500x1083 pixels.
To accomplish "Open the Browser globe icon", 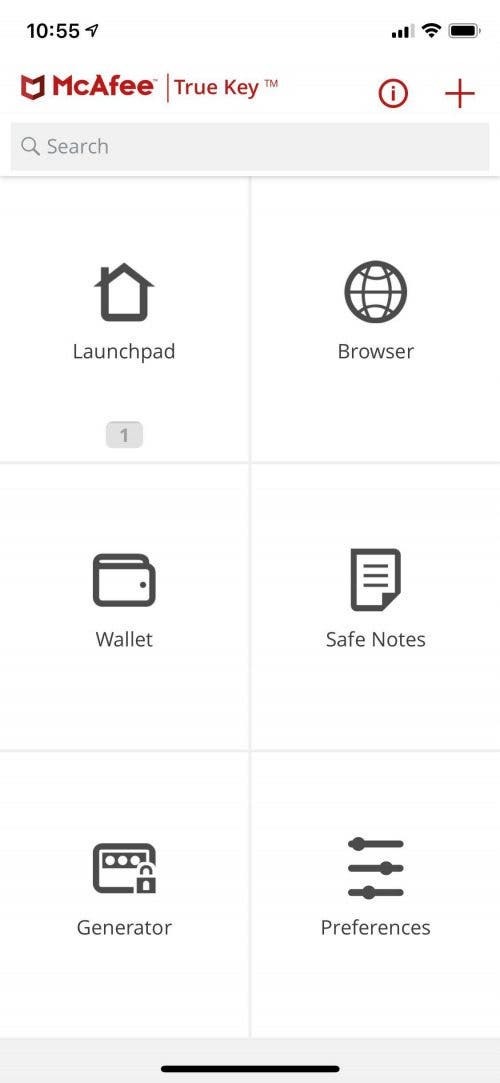I will pos(376,292).
